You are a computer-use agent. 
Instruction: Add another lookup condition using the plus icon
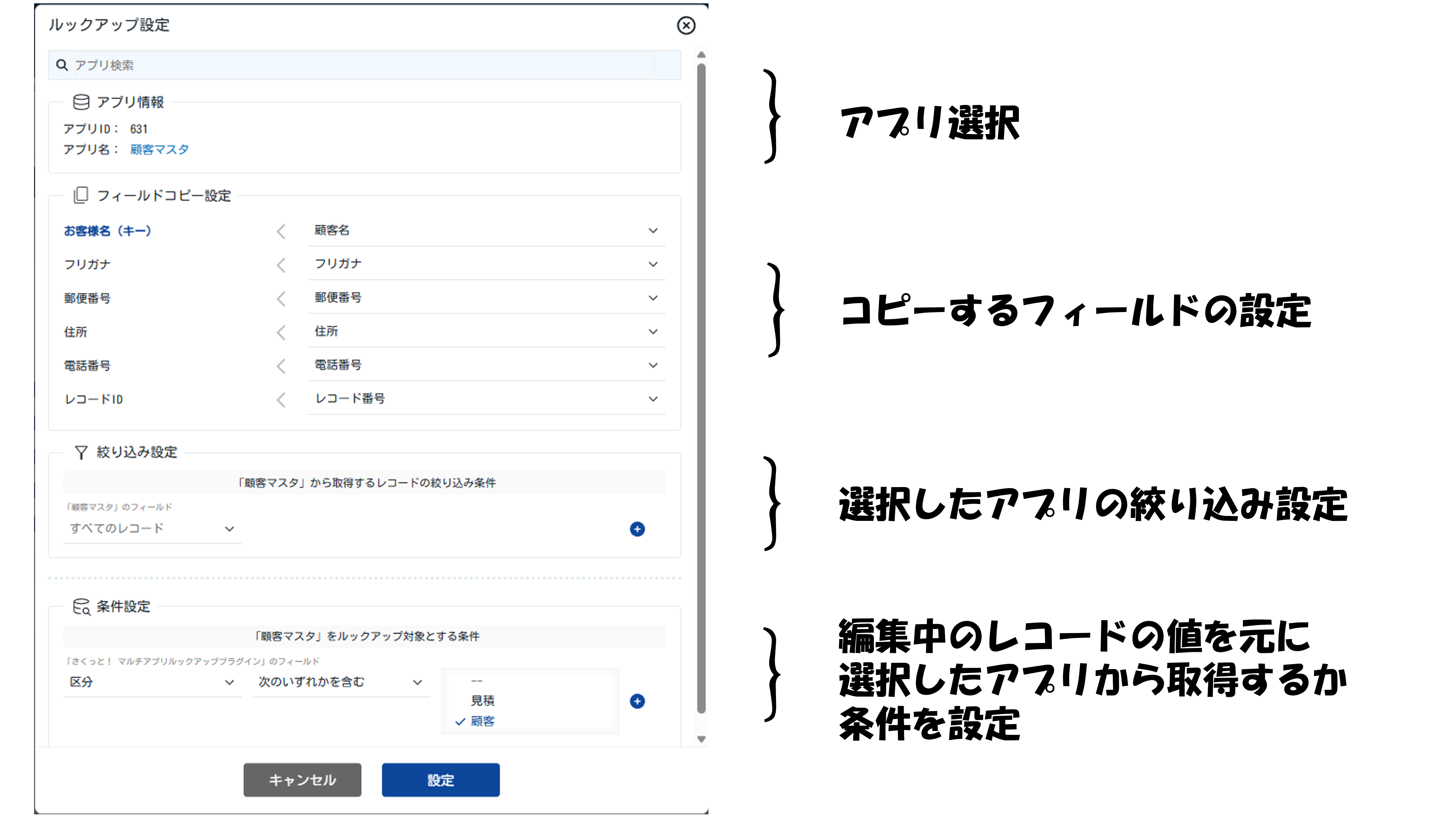pos(637,701)
